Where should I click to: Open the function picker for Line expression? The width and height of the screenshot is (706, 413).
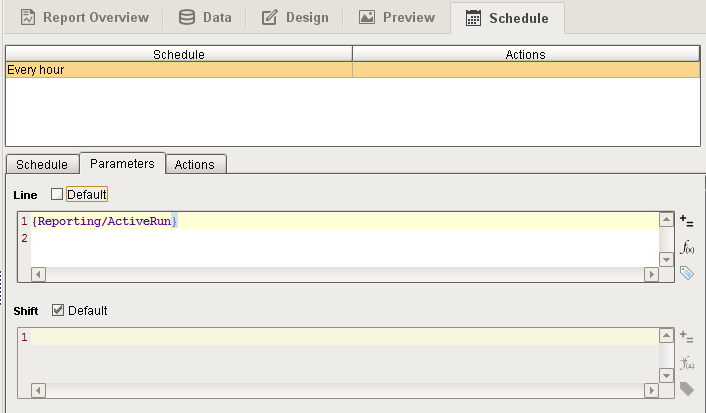coord(686,247)
